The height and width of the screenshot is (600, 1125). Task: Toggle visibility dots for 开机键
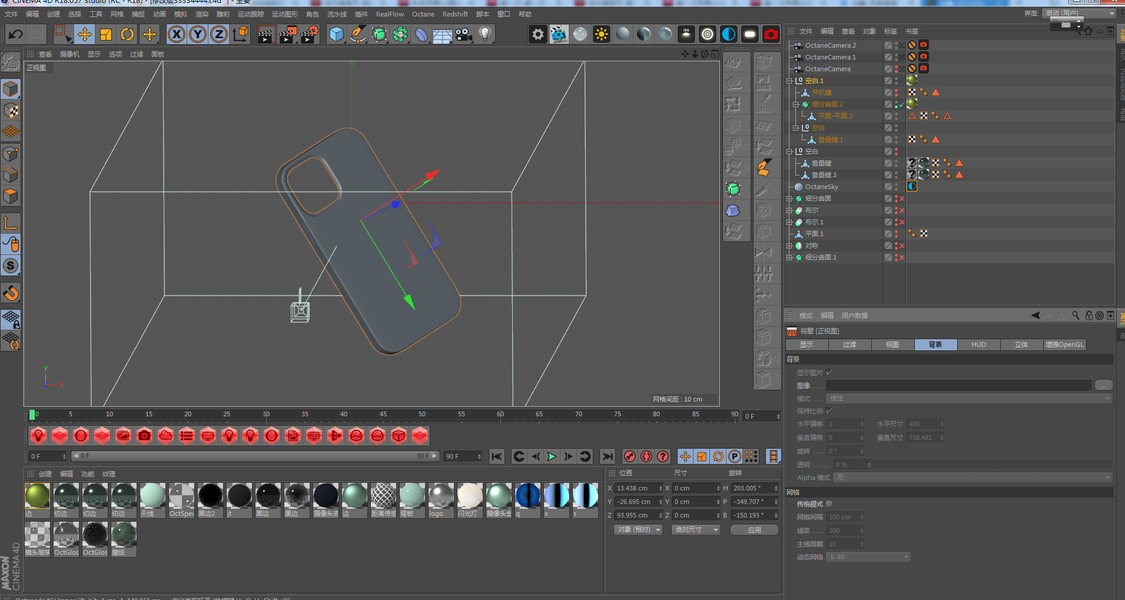coord(896,93)
